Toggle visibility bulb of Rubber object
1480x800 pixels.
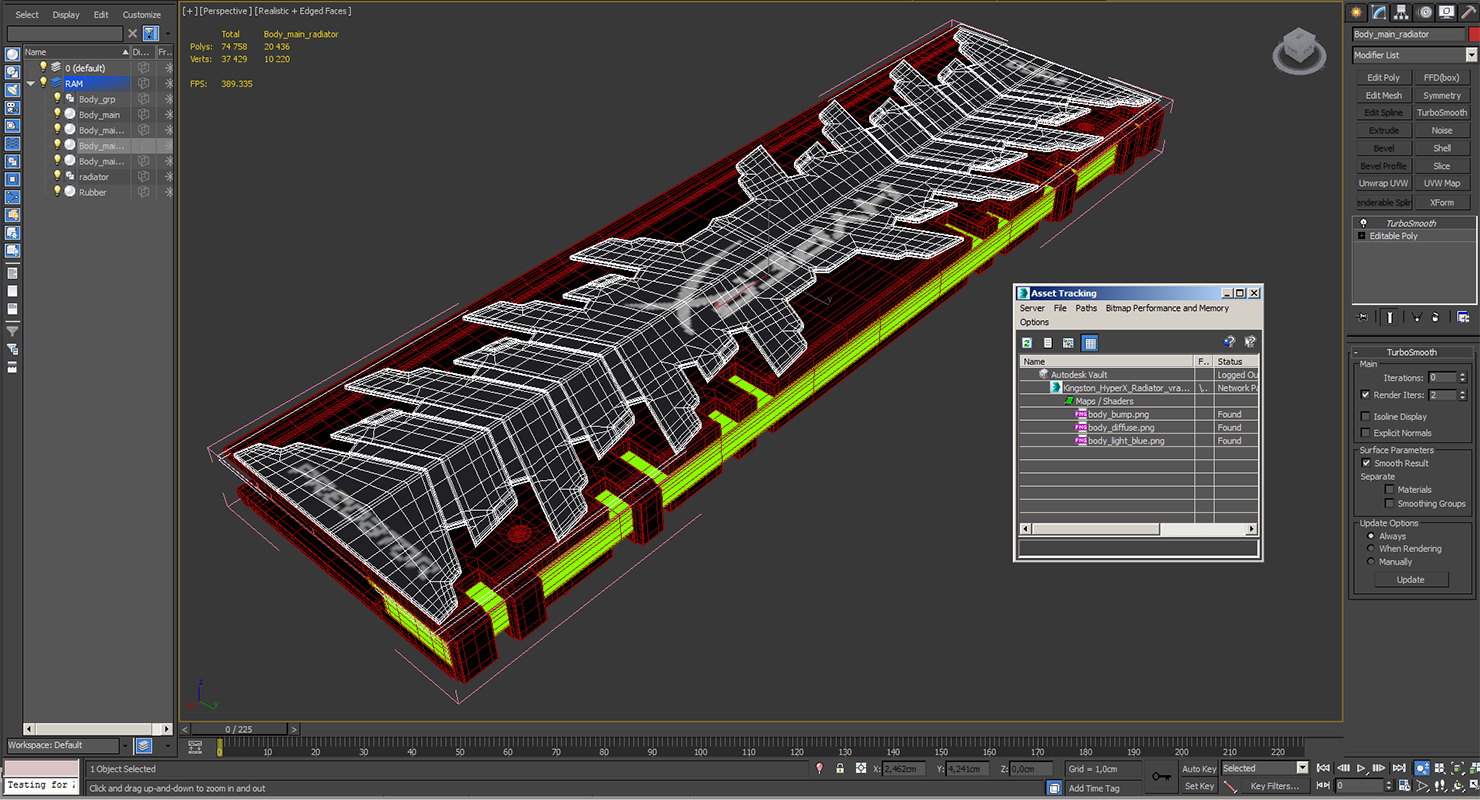(57, 191)
